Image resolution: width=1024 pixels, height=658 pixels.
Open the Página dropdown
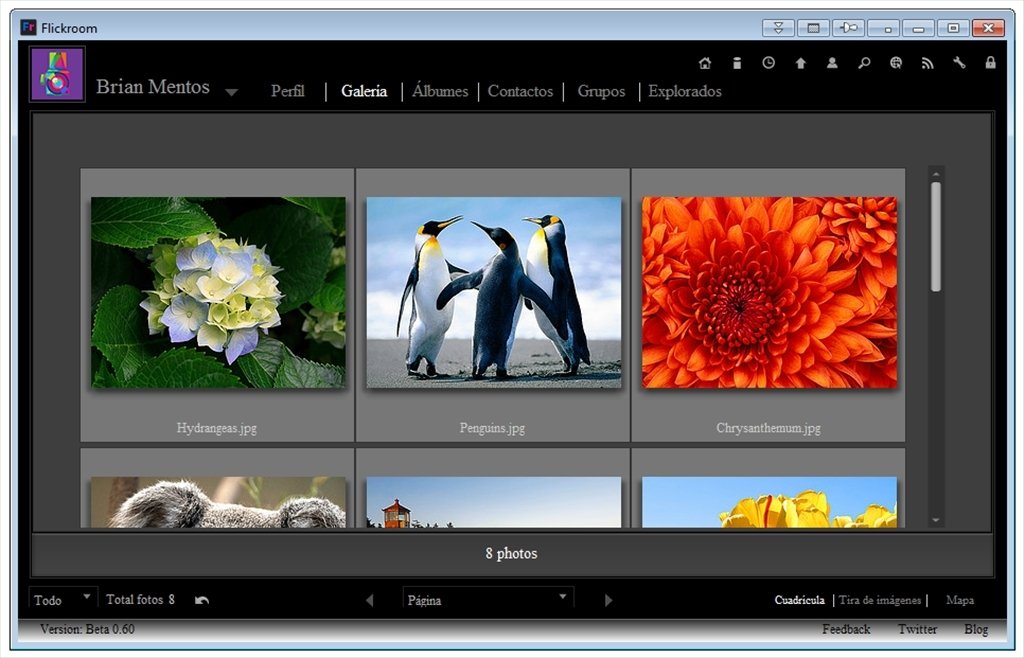coord(488,599)
